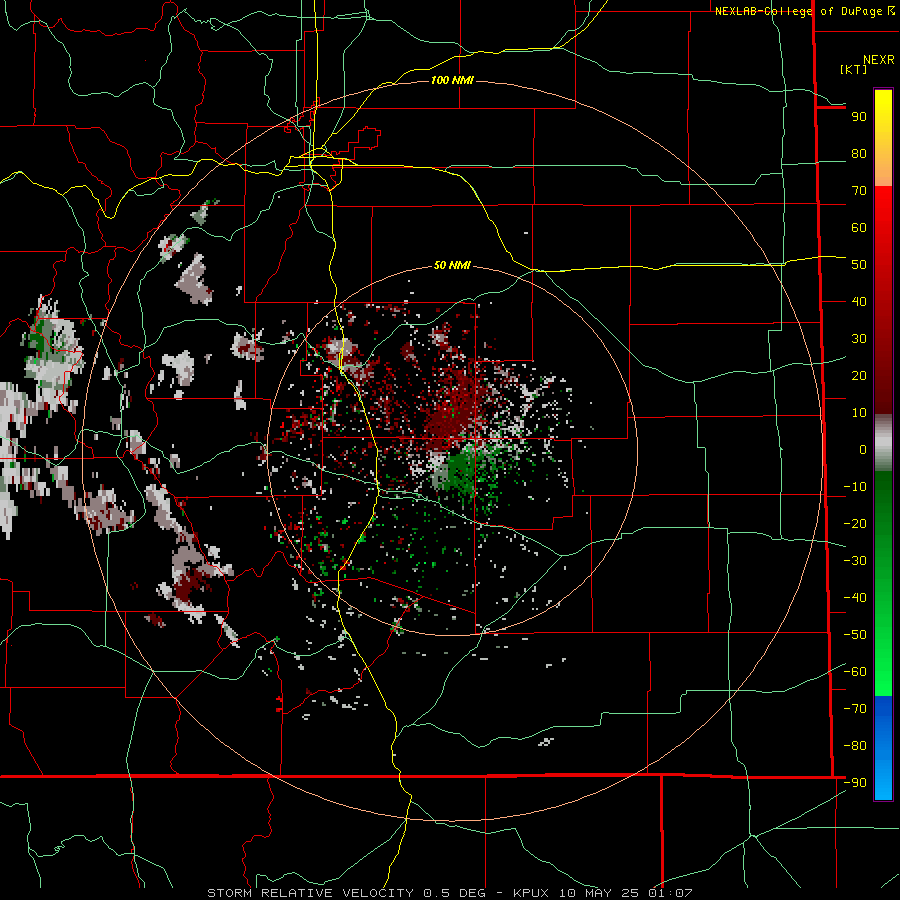Click the 50 NMI range ring label
This screenshot has width=900, height=900.
[452, 265]
